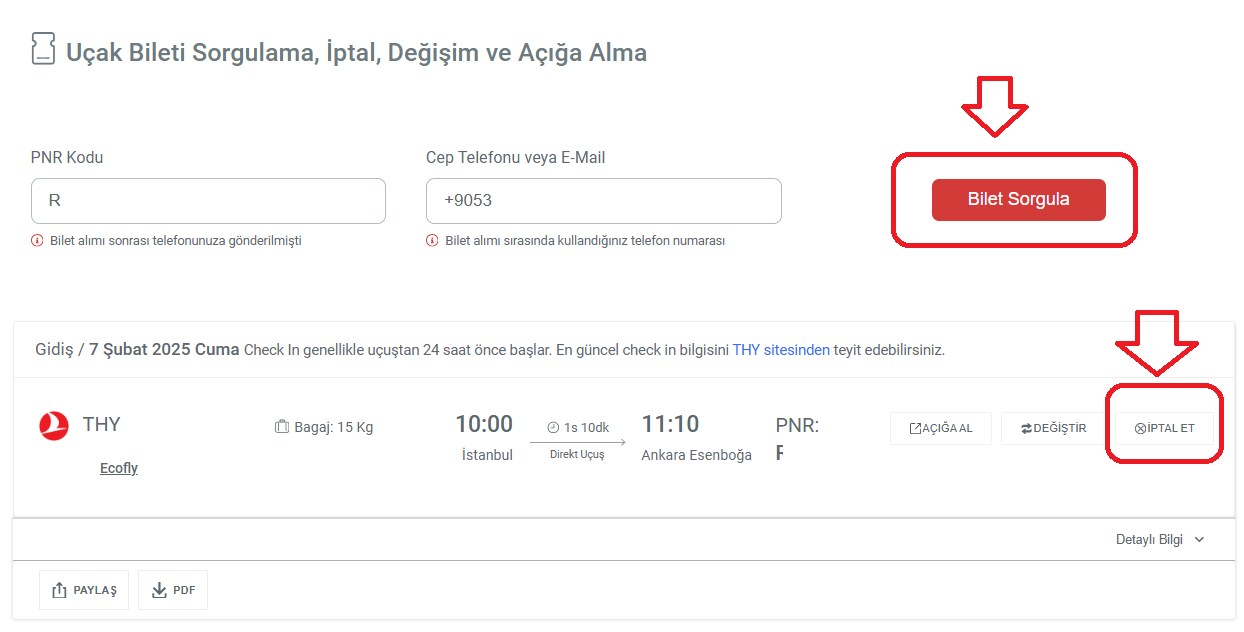
Task: Click the İPTAL ET button
Action: (1164, 428)
